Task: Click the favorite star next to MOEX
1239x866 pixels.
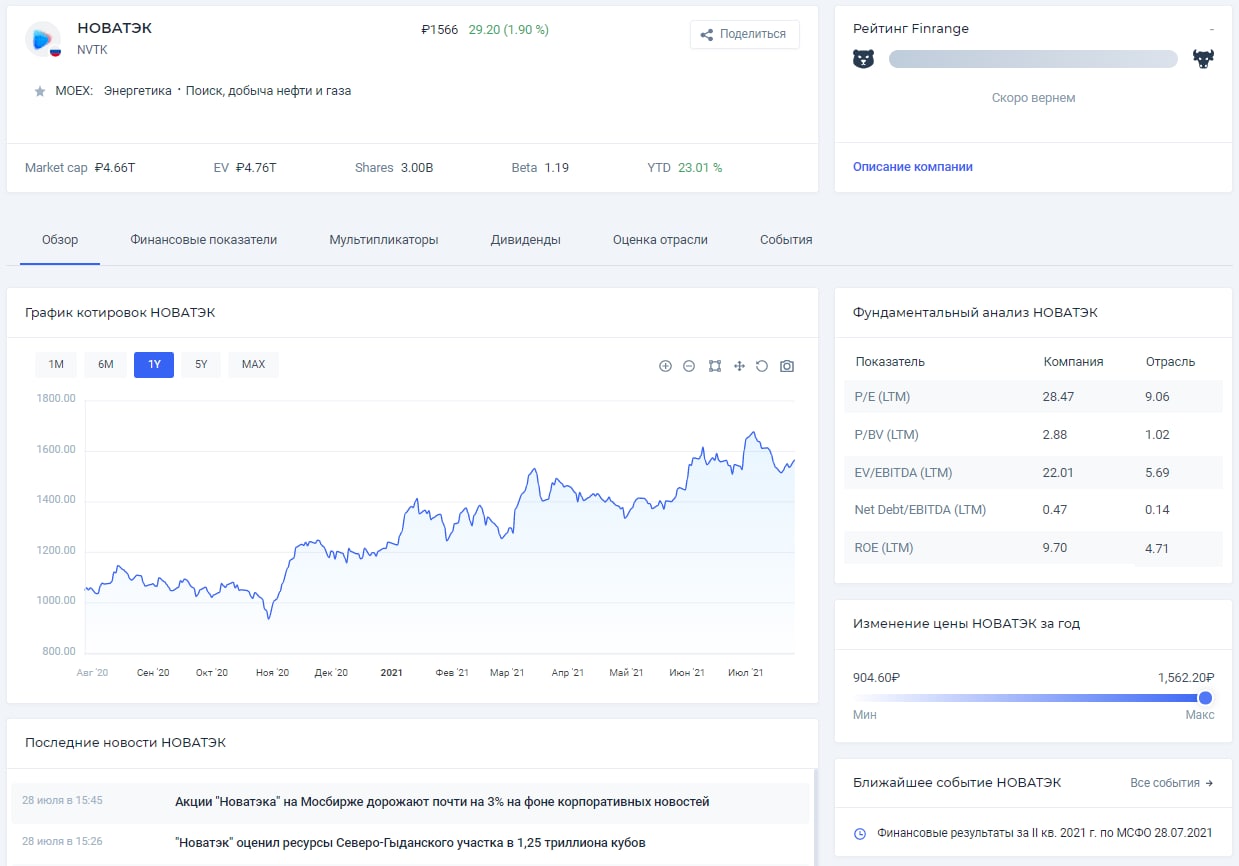Action: [40, 91]
